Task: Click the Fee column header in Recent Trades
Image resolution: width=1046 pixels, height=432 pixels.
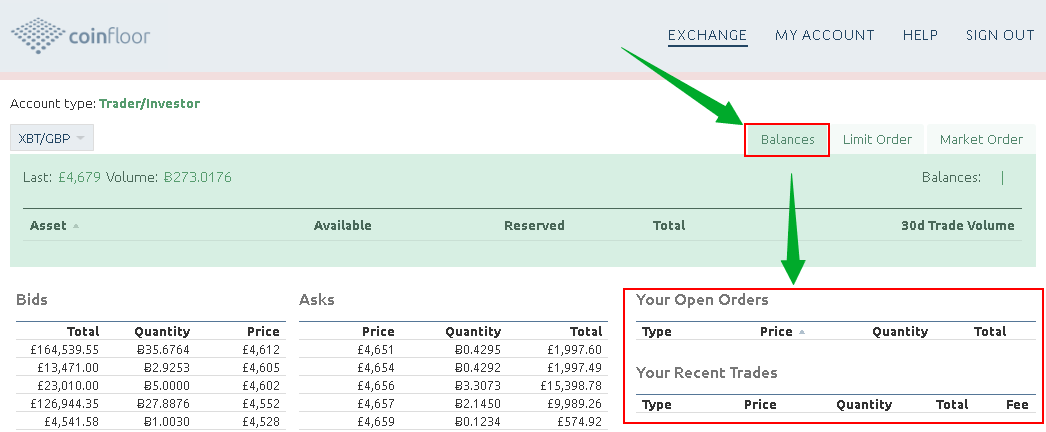Action: [1017, 404]
